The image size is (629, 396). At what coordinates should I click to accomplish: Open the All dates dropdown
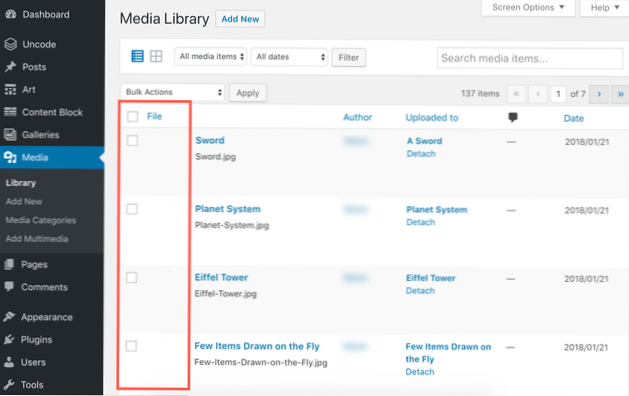coord(290,57)
